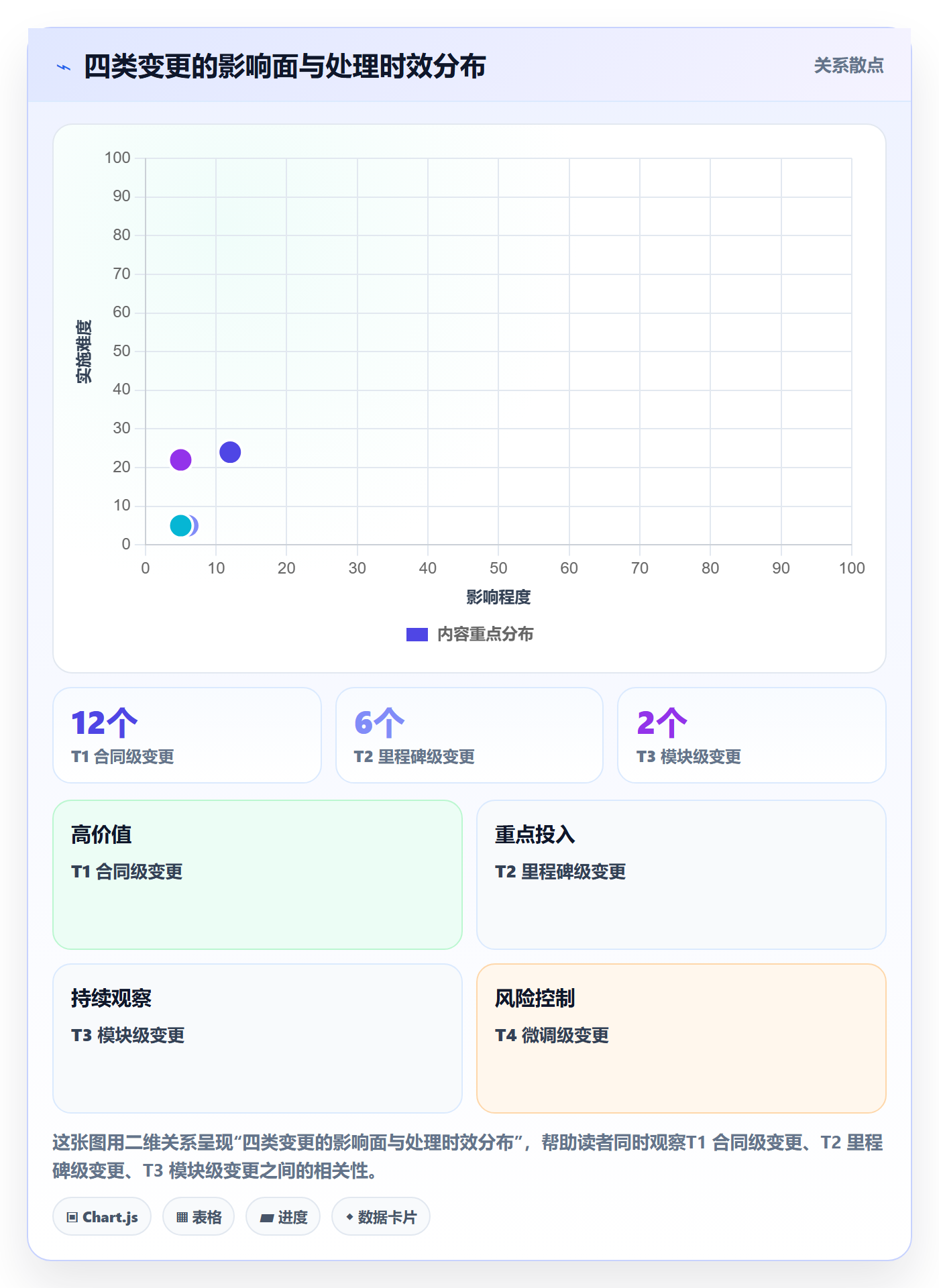Click the 数据卡片 tag chip
Screen dimensions: 939x1288
[x=381, y=1217]
